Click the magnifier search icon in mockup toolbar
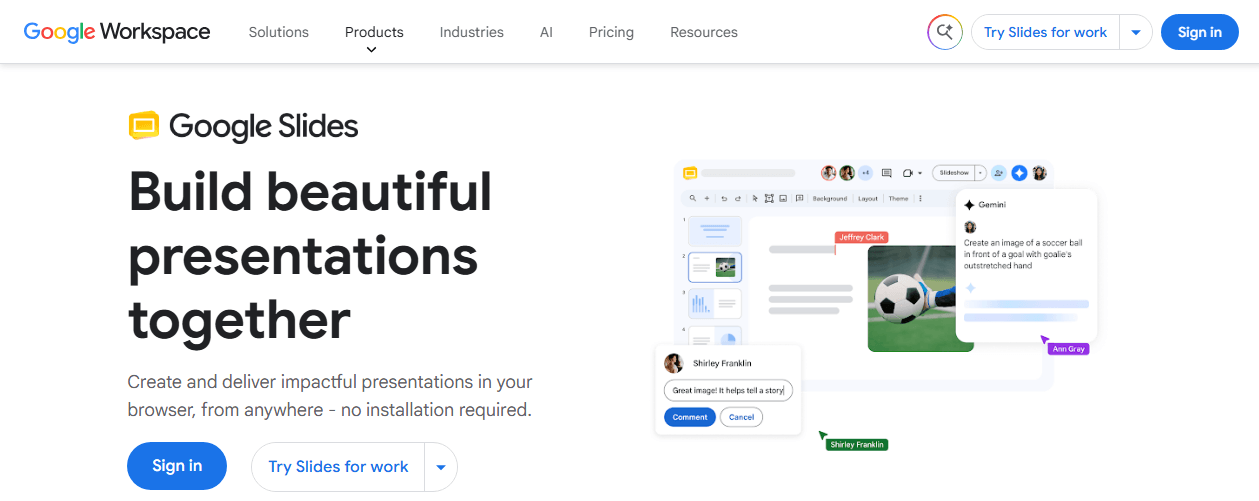This screenshot has height=501, width=1259. click(x=692, y=198)
